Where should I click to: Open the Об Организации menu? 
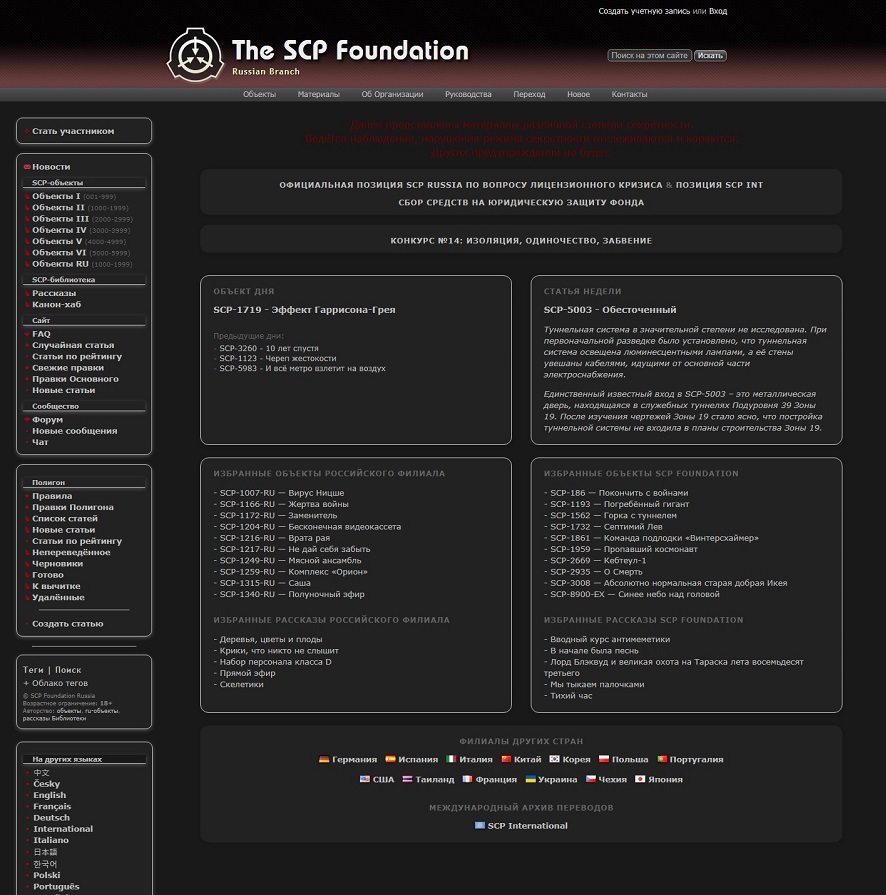[x=393, y=94]
